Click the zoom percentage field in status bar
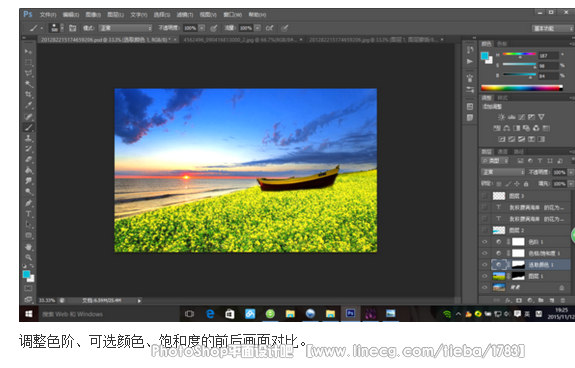The image size is (575, 368). click(47, 300)
